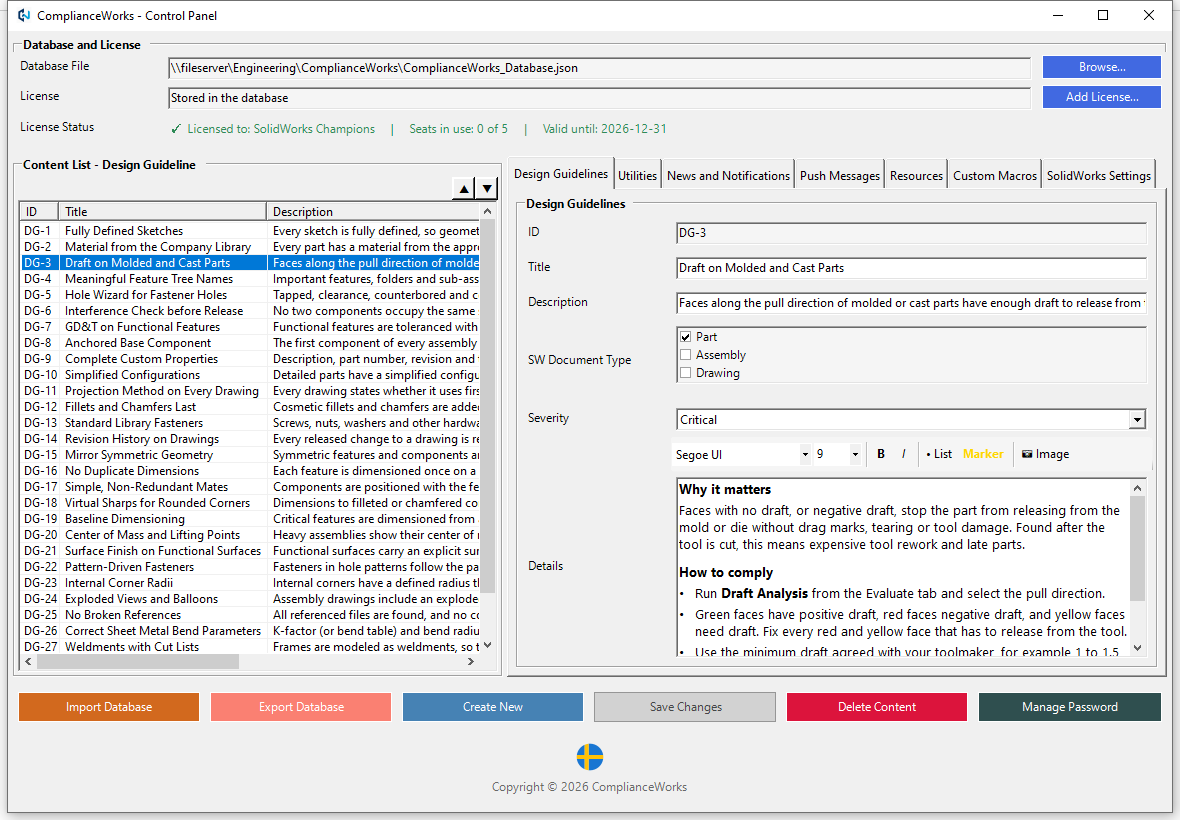Click the ComplianceWorks app icon in title bar
1180x820 pixels.
[24, 15]
